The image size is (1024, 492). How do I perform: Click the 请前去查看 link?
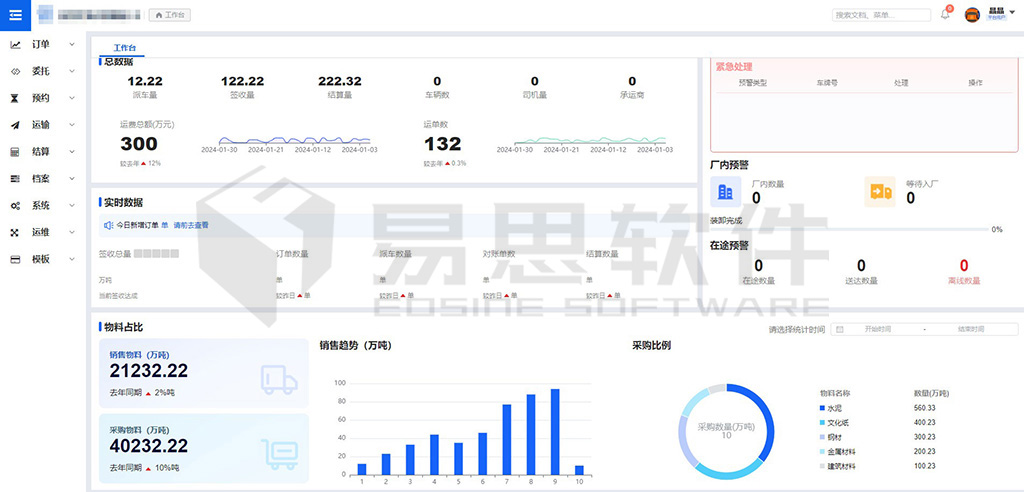[x=191, y=225]
